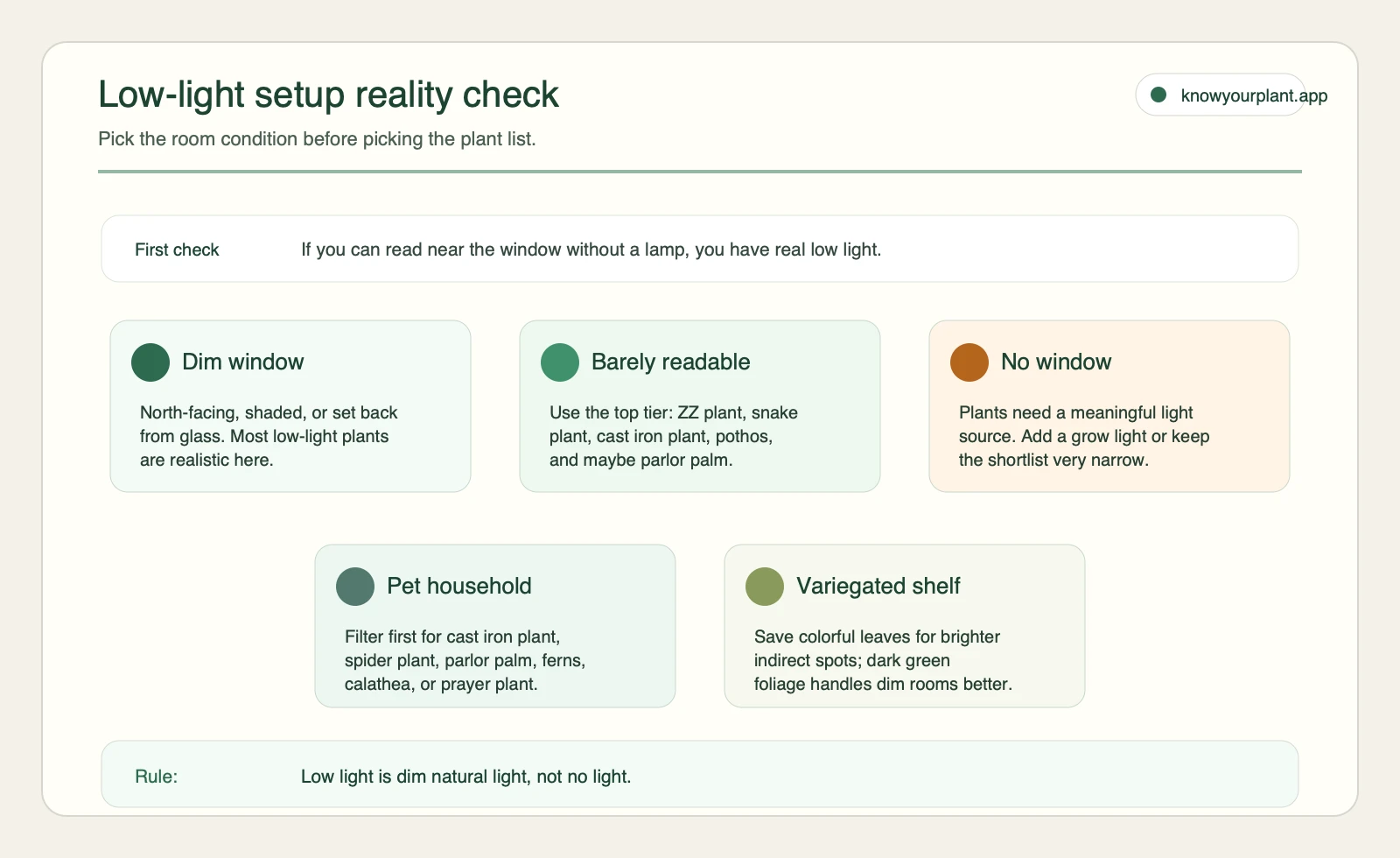Click the green dot in knowyourplant.app badge
Viewport: 1400px width, 858px height.
pos(1158,95)
